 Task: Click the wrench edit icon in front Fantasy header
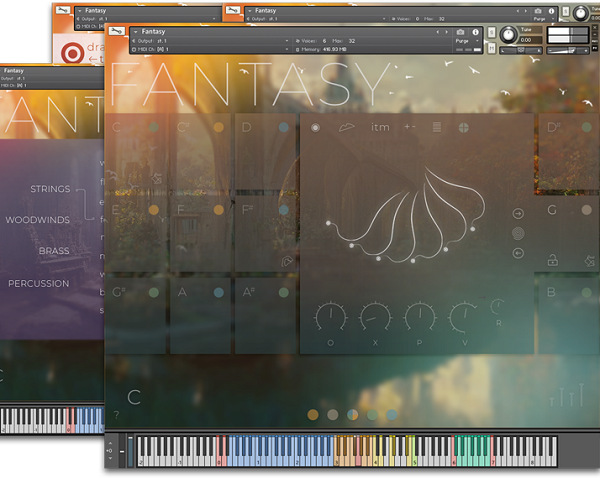[117, 31]
